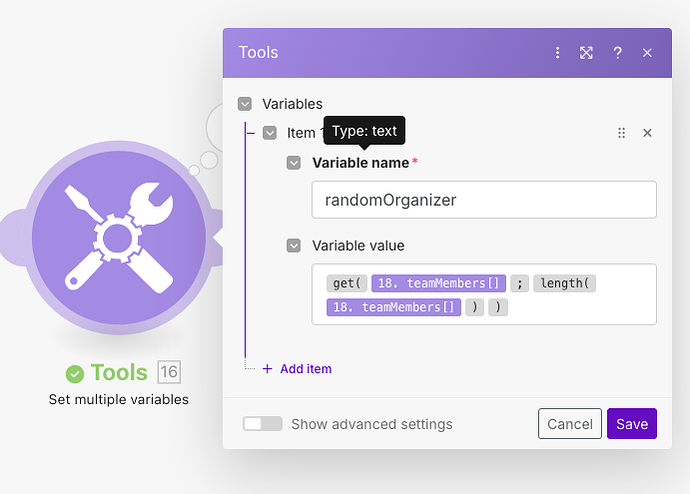This screenshot has width=690, height=494.
Task: Cancel the Tools dialog
Action: click(570, 424)
